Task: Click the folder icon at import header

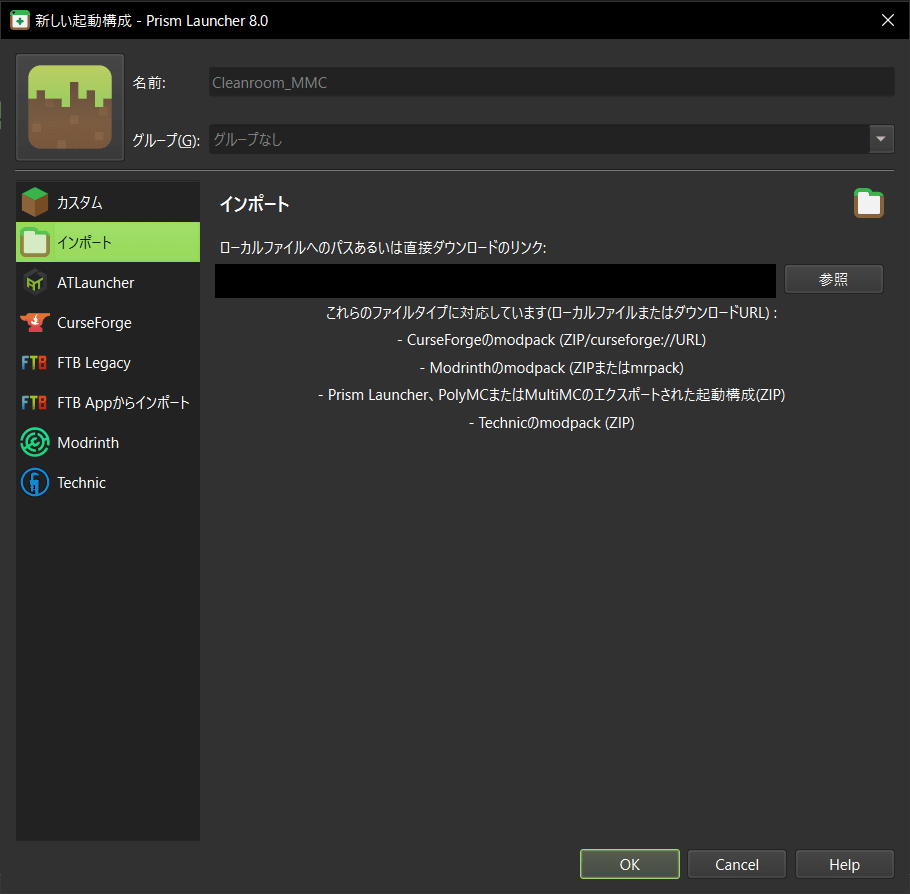Action: [x=869, y=203]
